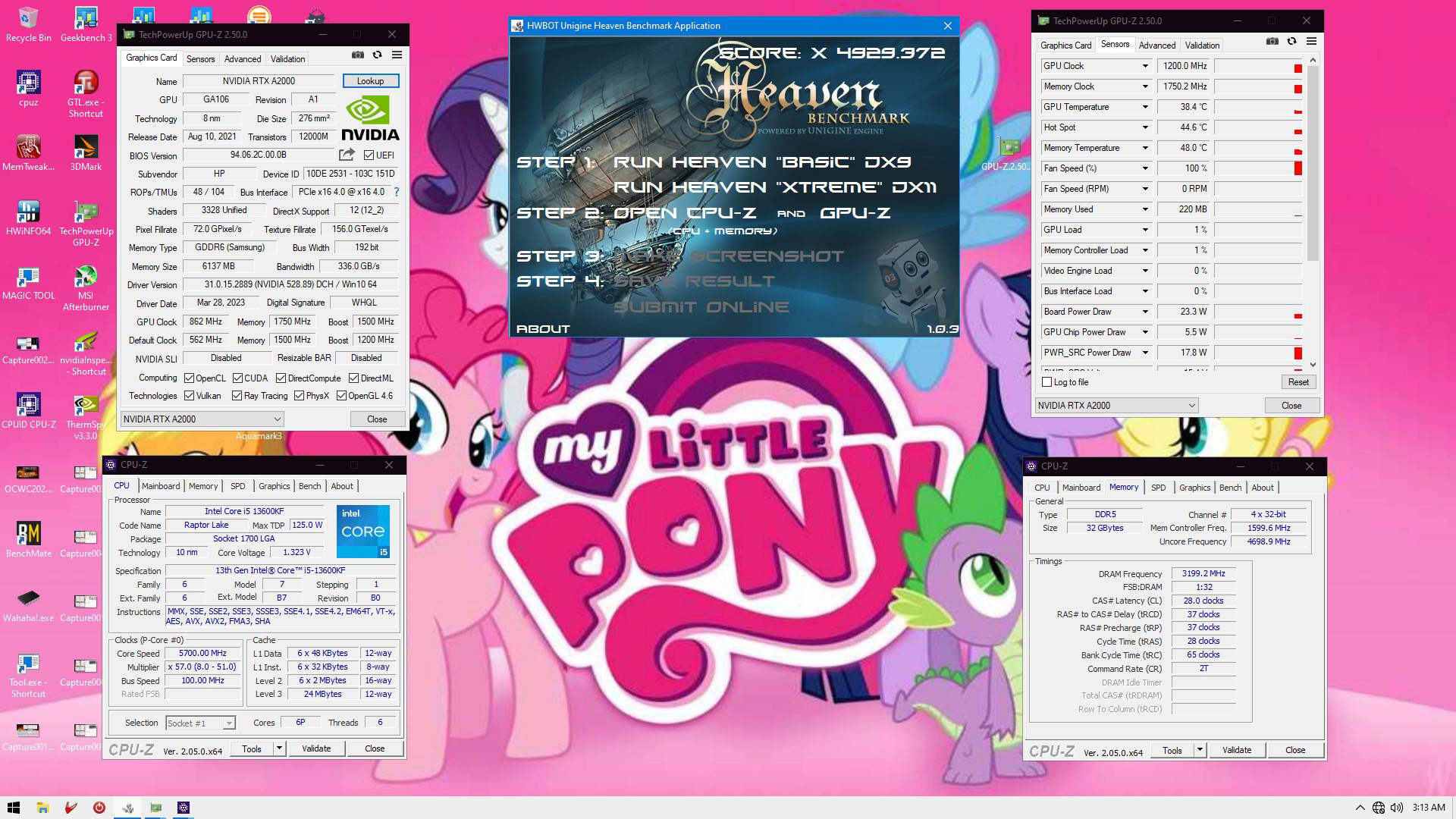Toggle the PhysX checkbox
Image resolution: width=1456 pixels, height=819 pixels.
(299, 395)
